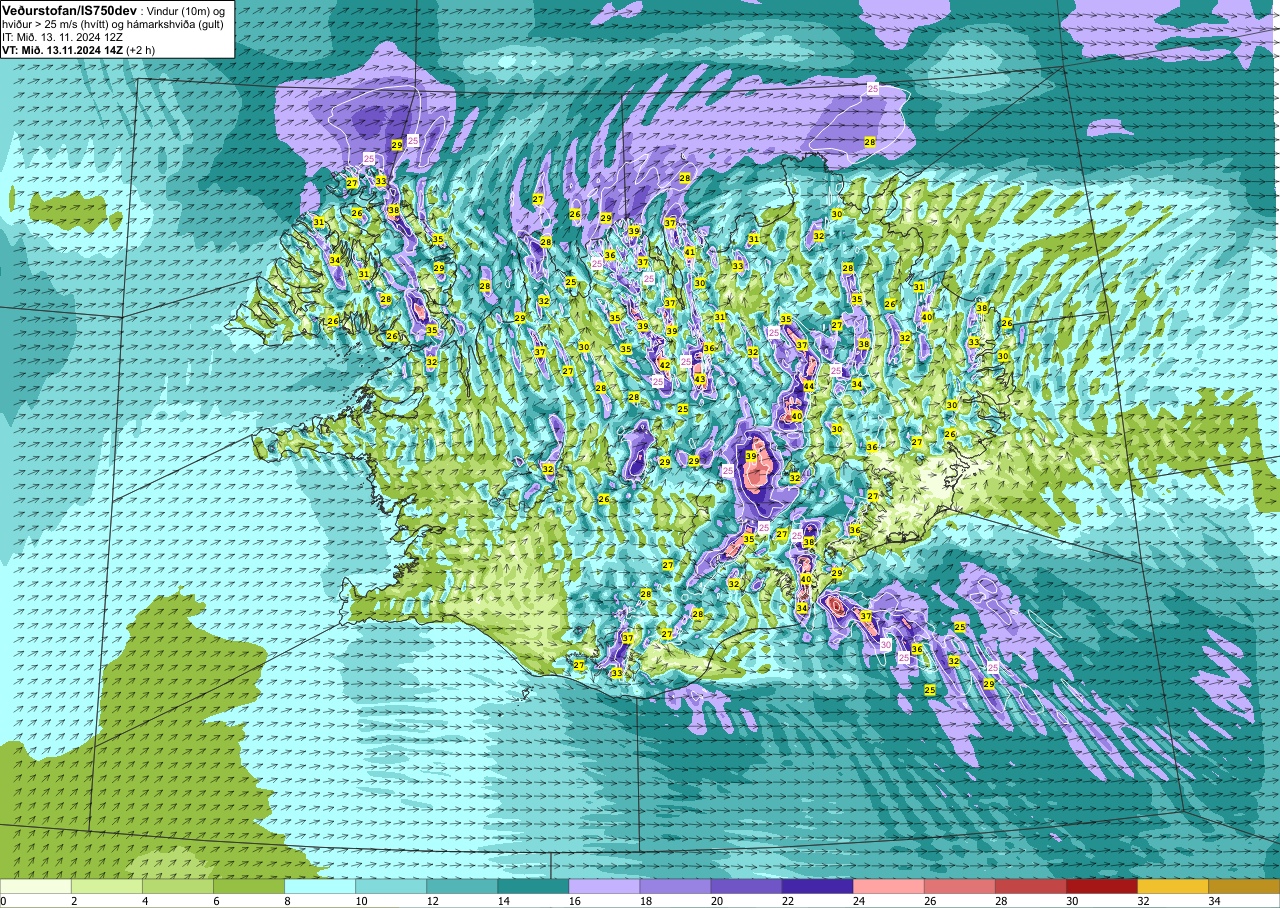The height and width of the screenshot is (908, 1280).
Task: Choose the ochre legend swatch above 34
Action: [x=1243, y=886]
